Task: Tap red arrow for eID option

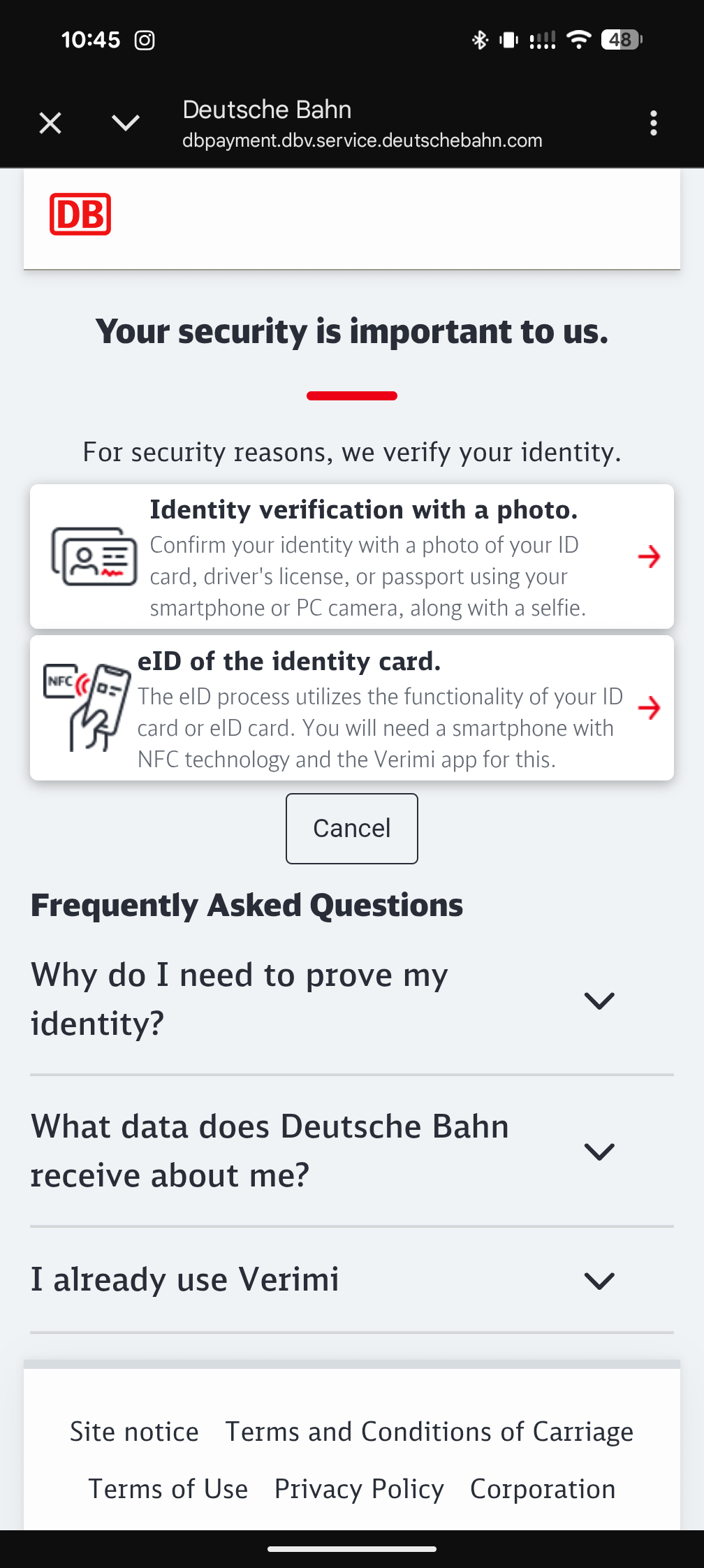Action: (649, 708)
